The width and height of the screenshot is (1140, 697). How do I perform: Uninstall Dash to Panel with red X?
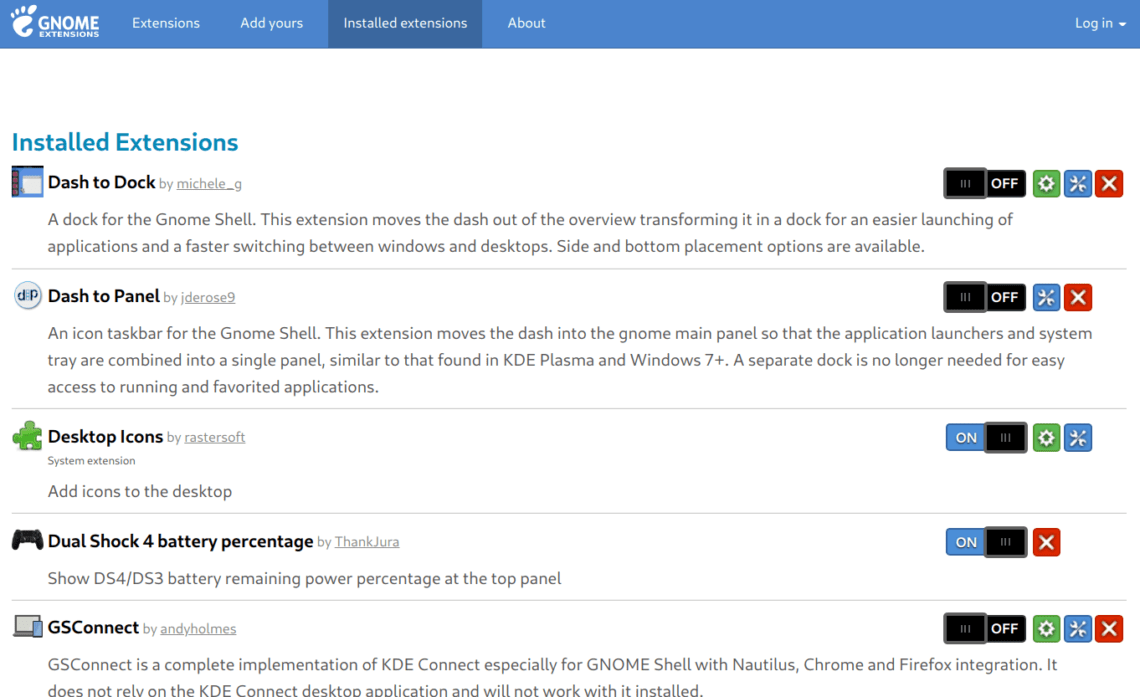click(x=1078, y=297)
